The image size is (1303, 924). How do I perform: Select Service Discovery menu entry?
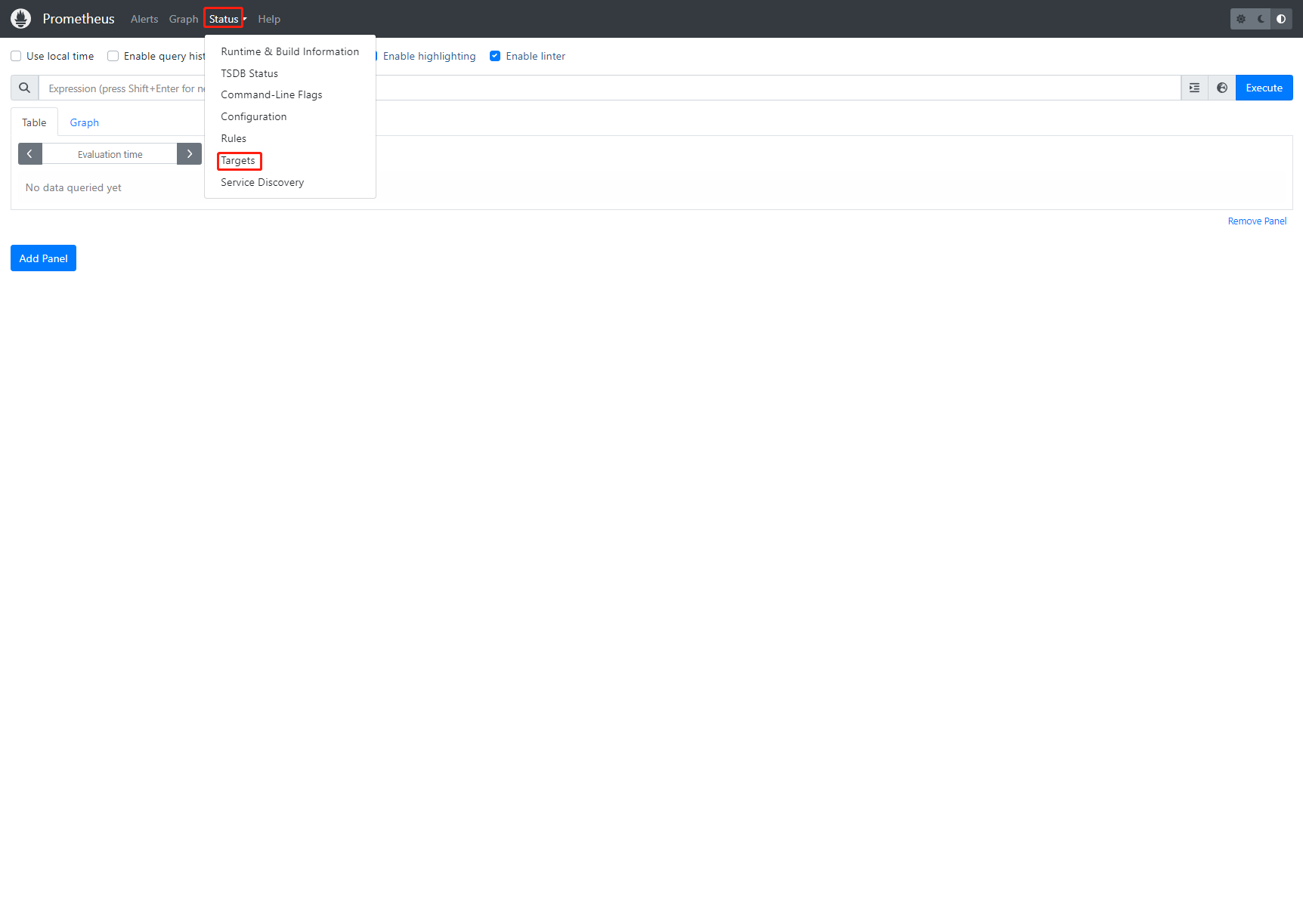(290, 182)
